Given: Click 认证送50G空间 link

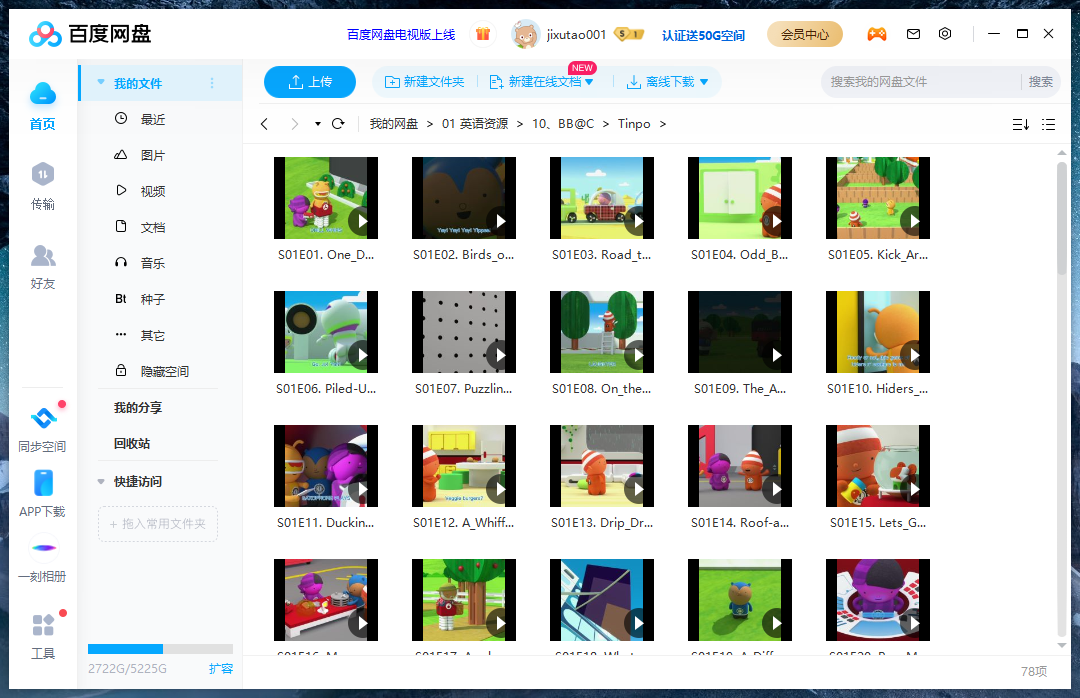Looking at the screenshot, I should point(703,35).
